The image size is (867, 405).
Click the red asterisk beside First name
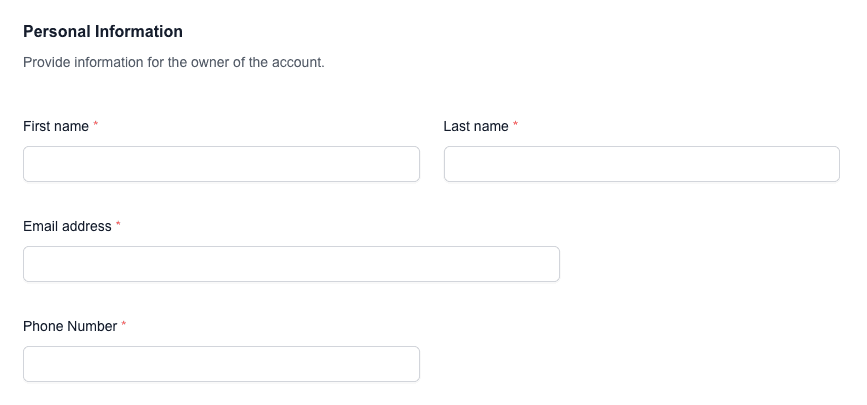pyautogui.click(x=96, y=125)
